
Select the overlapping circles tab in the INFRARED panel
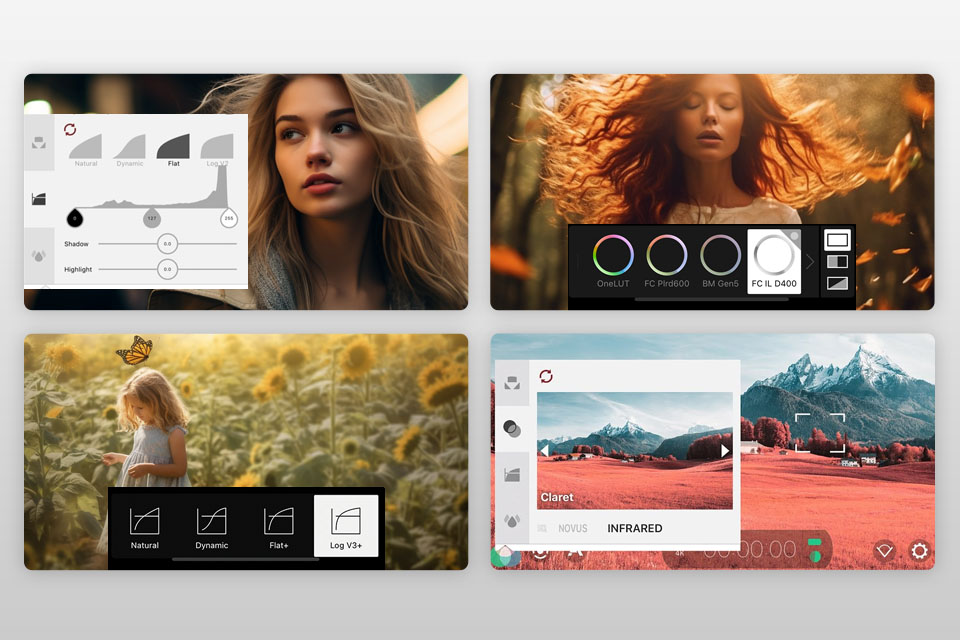click(512, 429)
